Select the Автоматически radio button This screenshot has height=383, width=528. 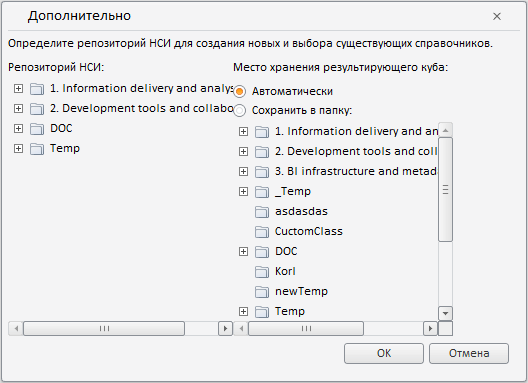(239, 91)
